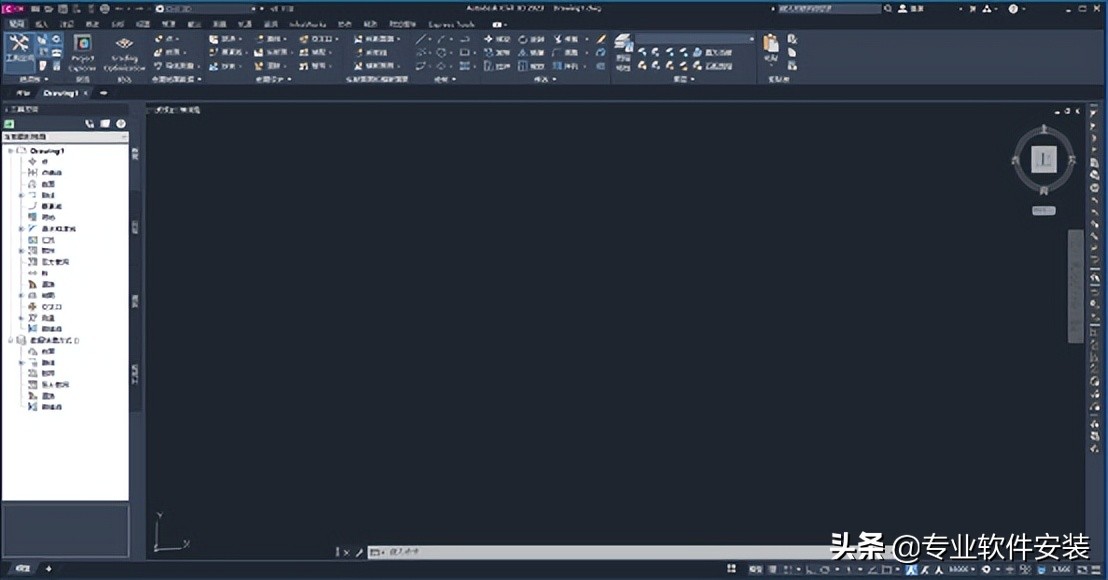Click the title bar search input box

click(829, 8)
